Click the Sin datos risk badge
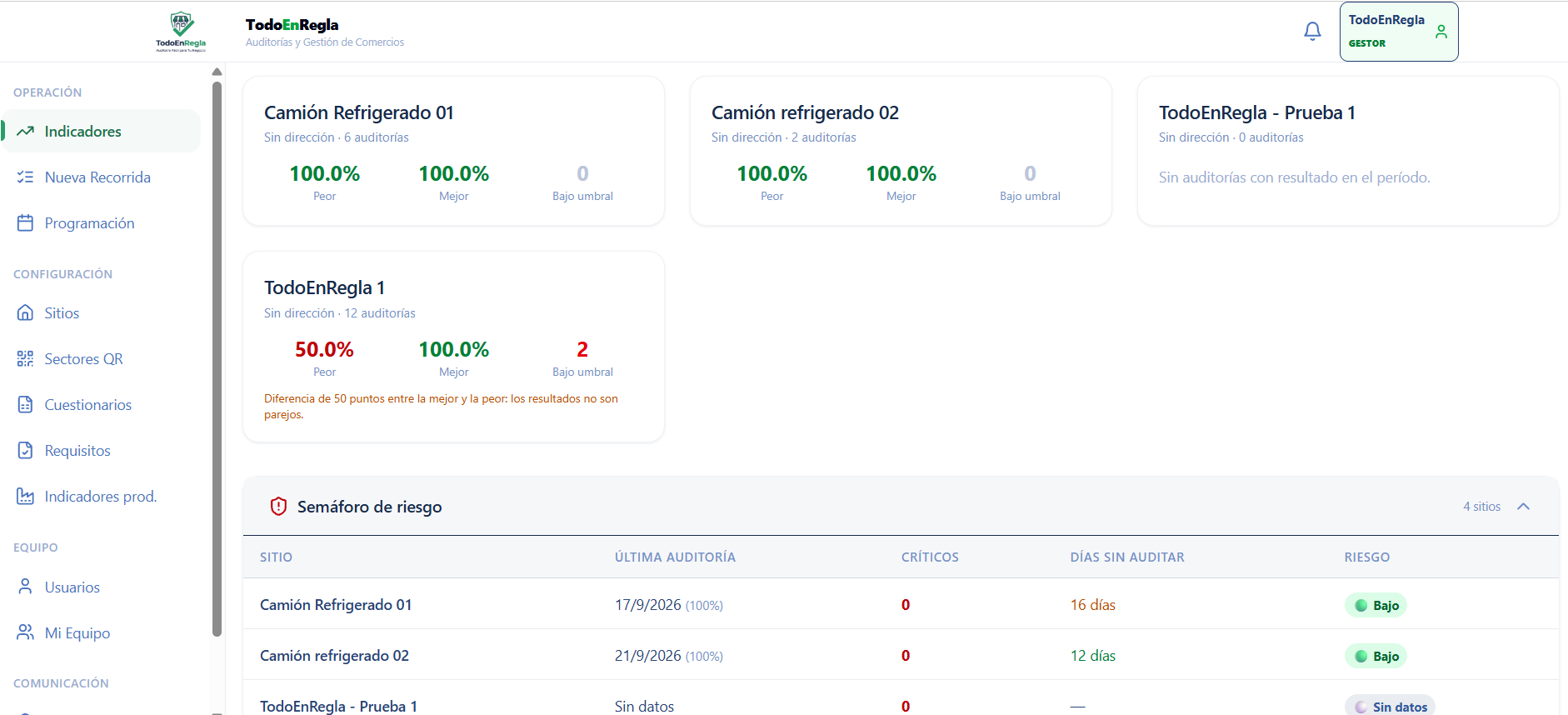This screenshot has width=1568, height=715. pyautogui.click(x=1390, y=707)
